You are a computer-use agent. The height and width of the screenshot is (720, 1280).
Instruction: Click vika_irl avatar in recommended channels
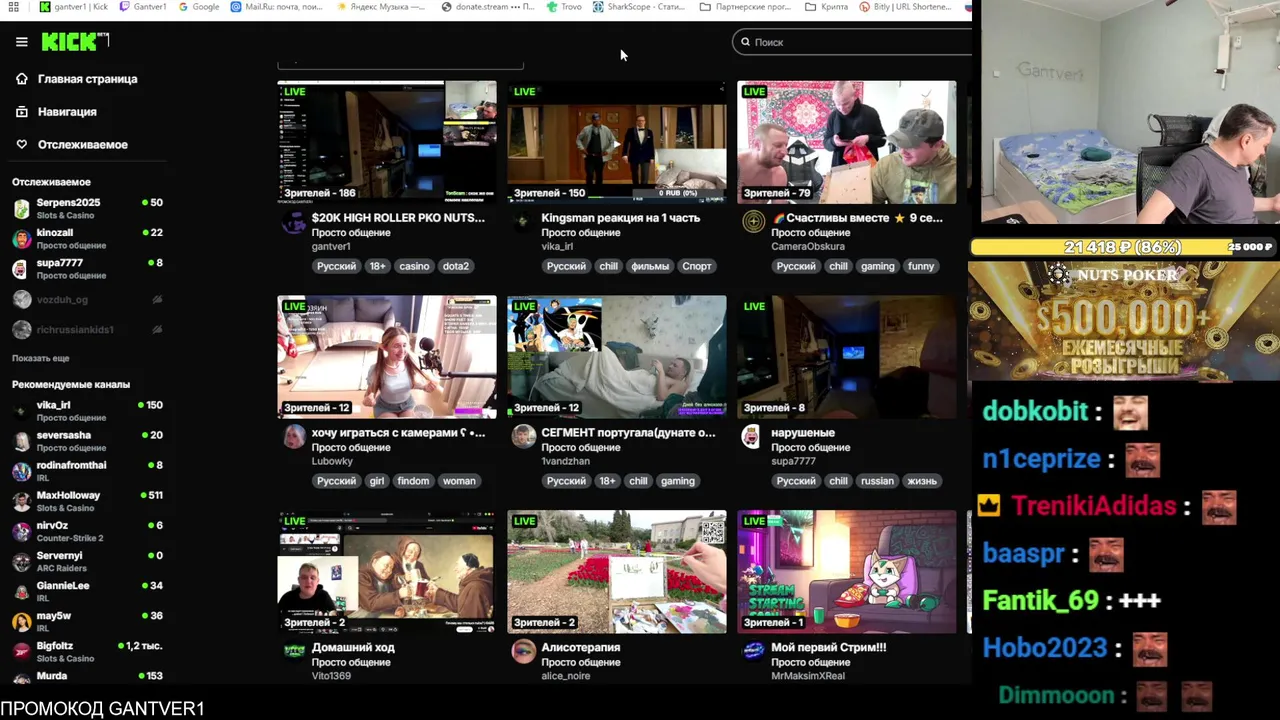[x=21, y=411]
